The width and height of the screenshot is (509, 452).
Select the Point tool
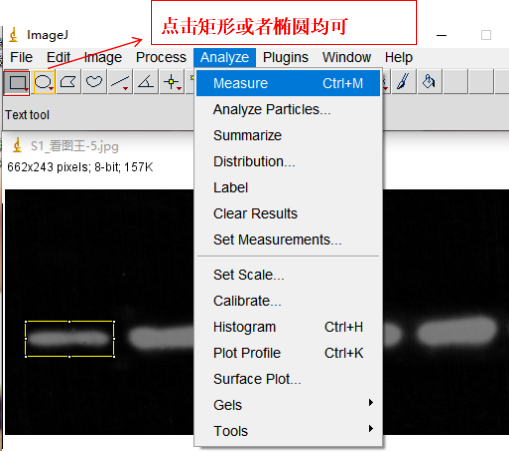pyautogui.click(x=172, y=82)
